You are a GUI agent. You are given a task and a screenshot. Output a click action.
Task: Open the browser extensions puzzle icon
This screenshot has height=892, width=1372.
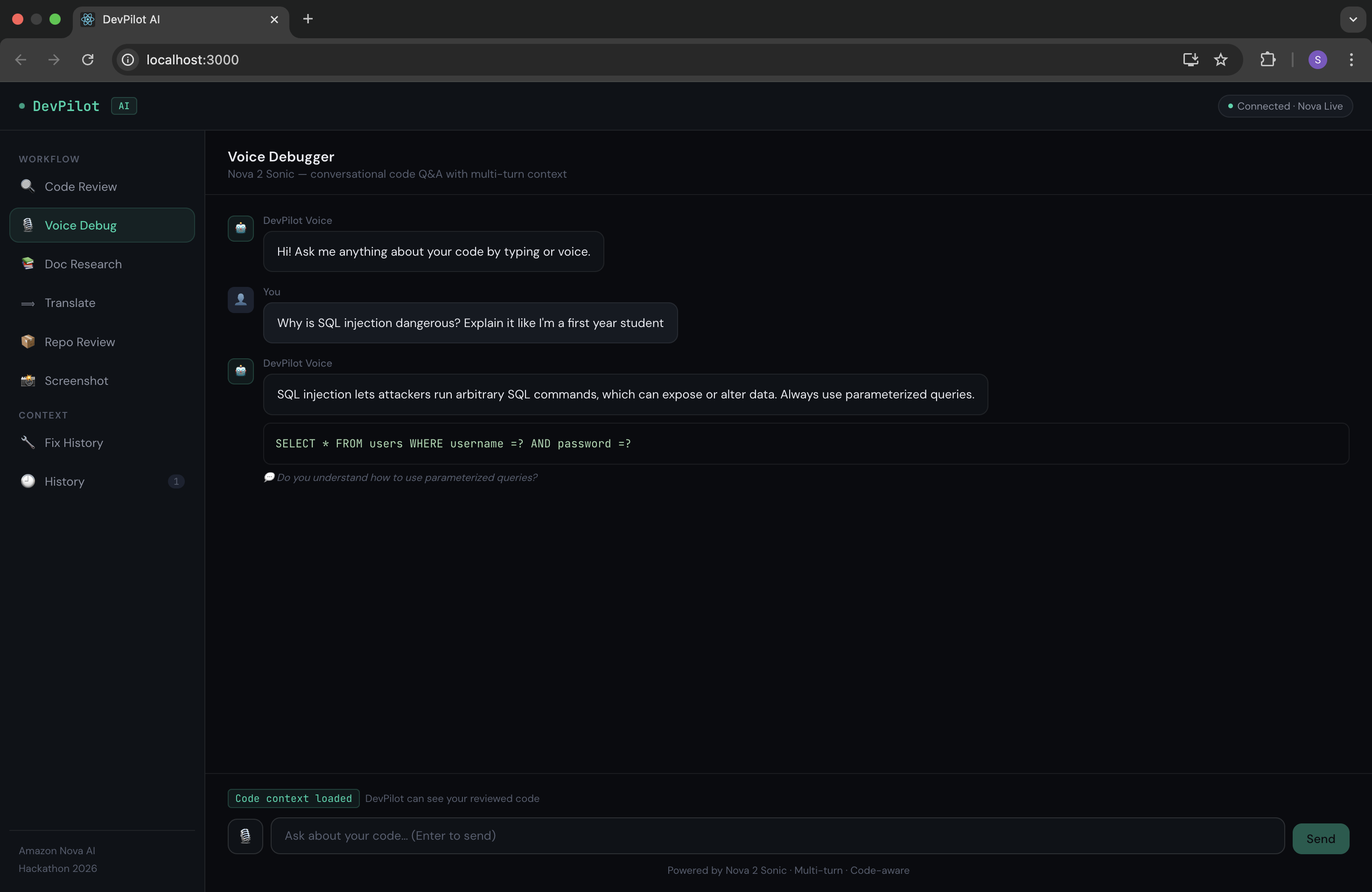(1267, 59)
